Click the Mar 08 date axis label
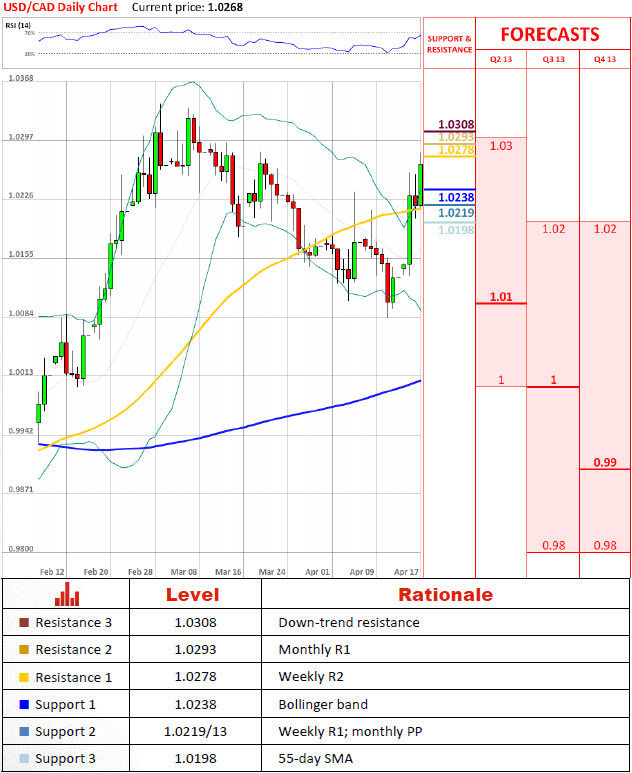The width and height of the screenshot is (632, 773). click(184, 572)
